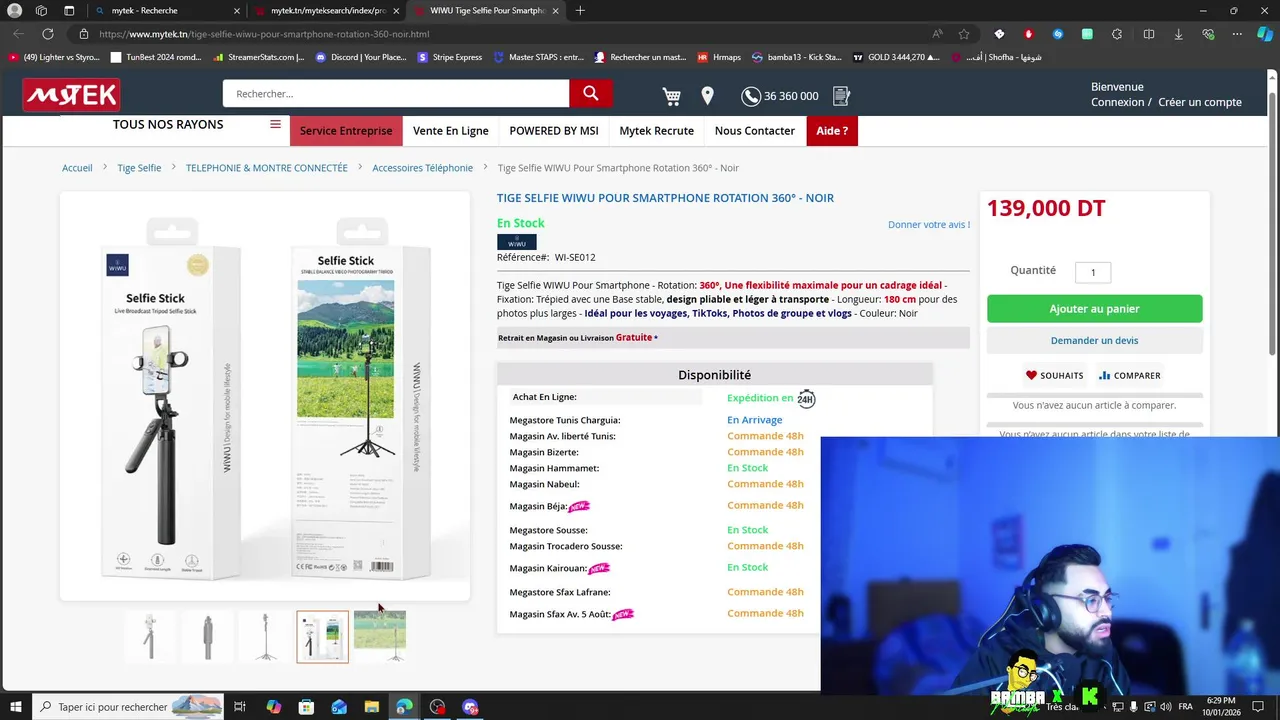Open browser downloads icon
This screenshot has width=1280, height=720.
pos(1178,34)
